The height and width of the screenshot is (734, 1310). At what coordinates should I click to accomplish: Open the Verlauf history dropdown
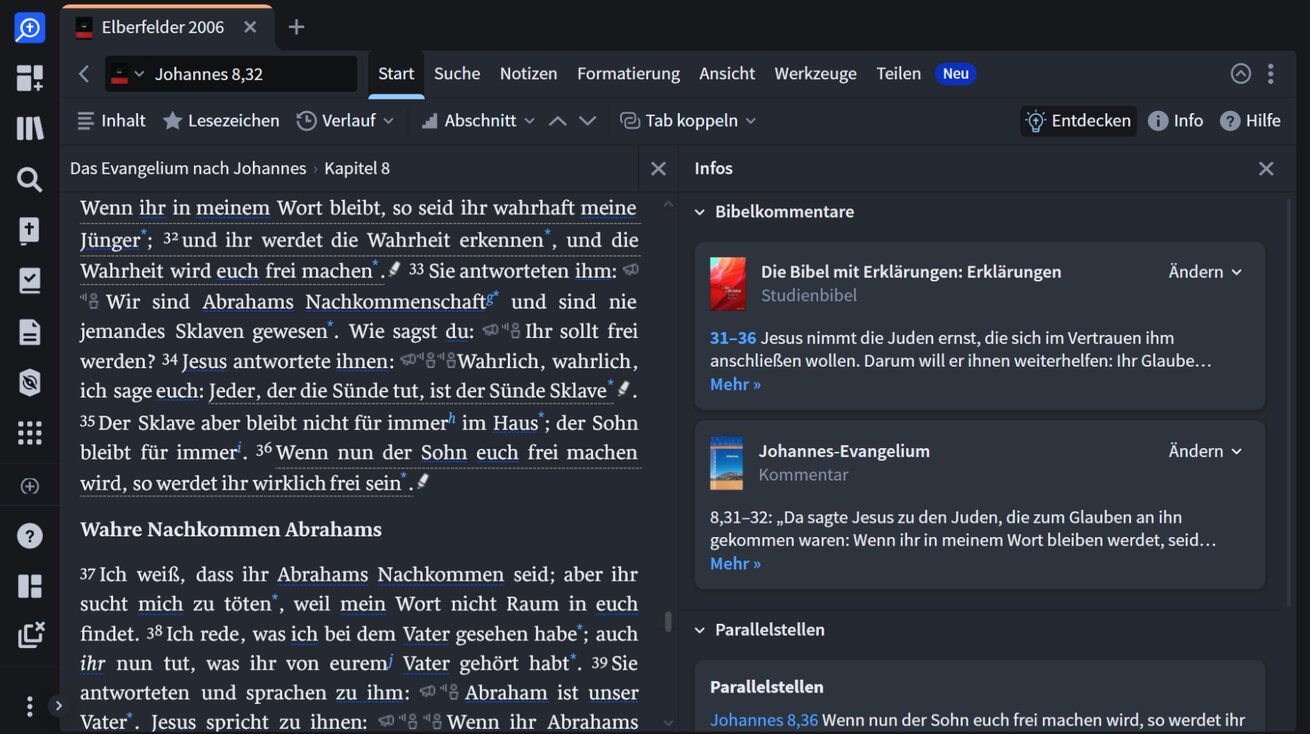coord(345,120)
